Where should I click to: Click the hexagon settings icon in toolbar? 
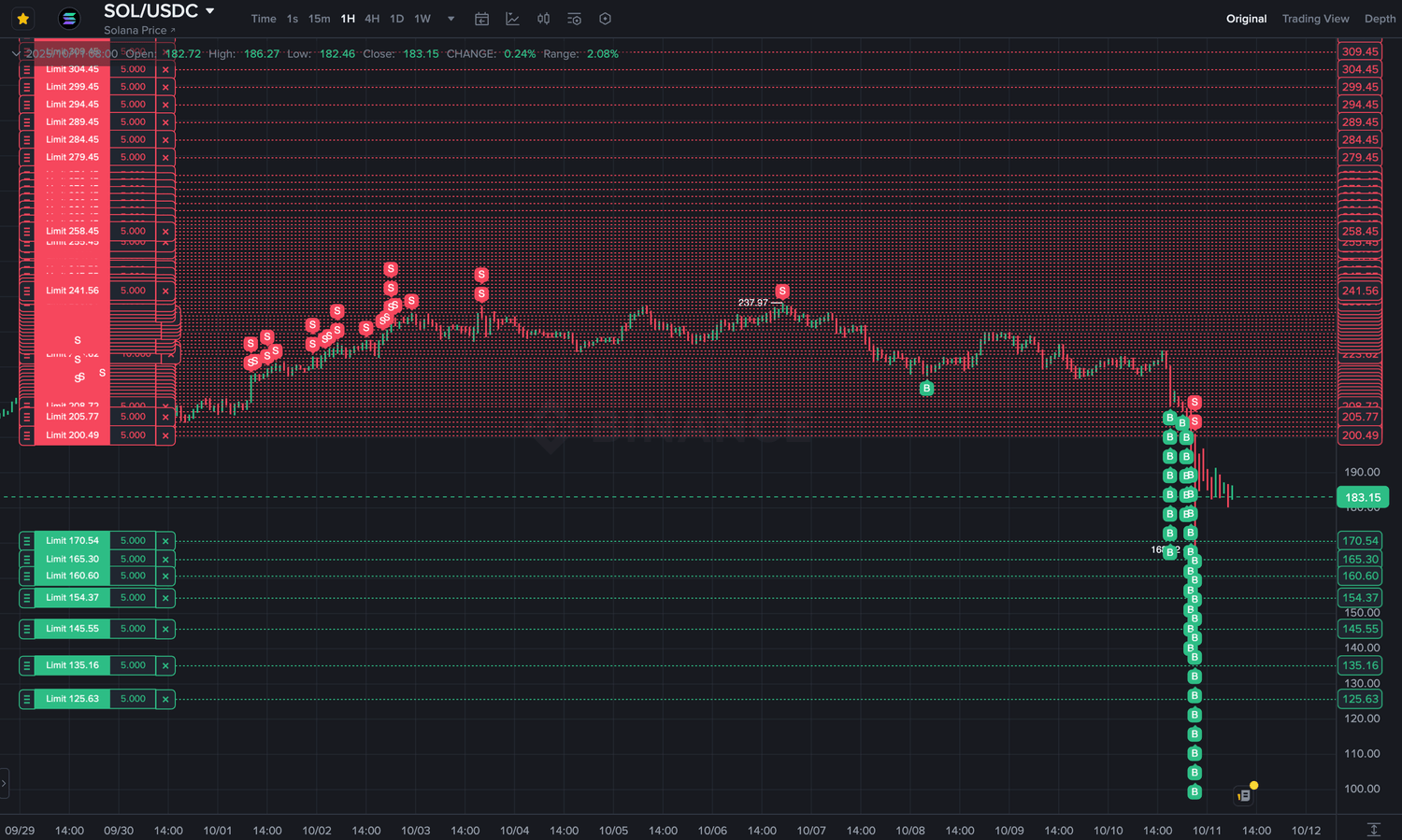tap(605, 19)
